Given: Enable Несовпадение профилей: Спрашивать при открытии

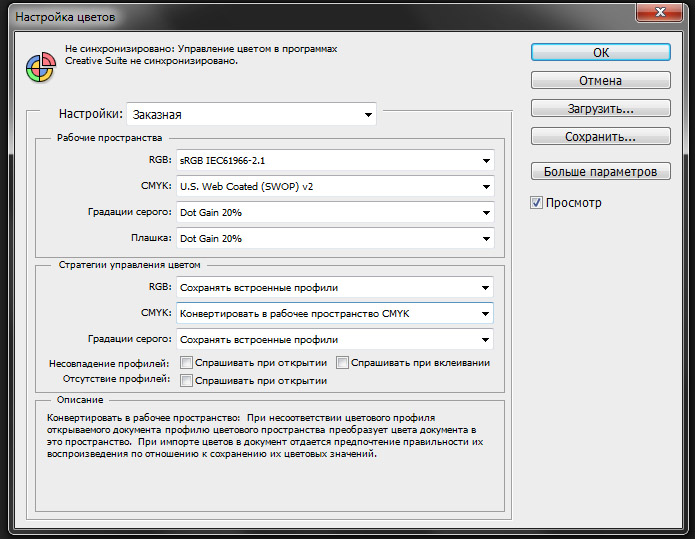Looking at the screenshot, I should (x=186, y=363).
